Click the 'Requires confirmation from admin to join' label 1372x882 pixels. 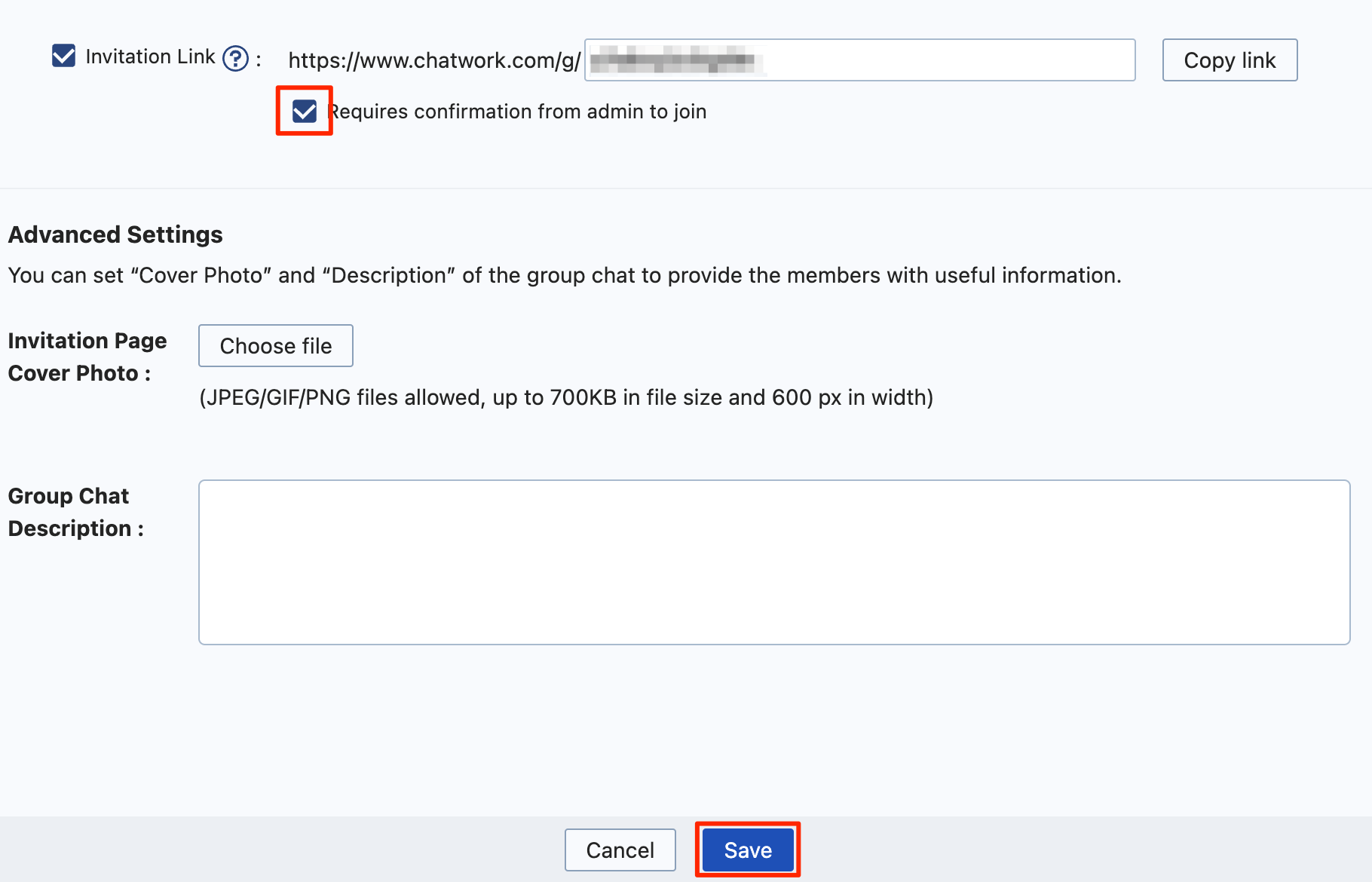(x=519, y=112)
